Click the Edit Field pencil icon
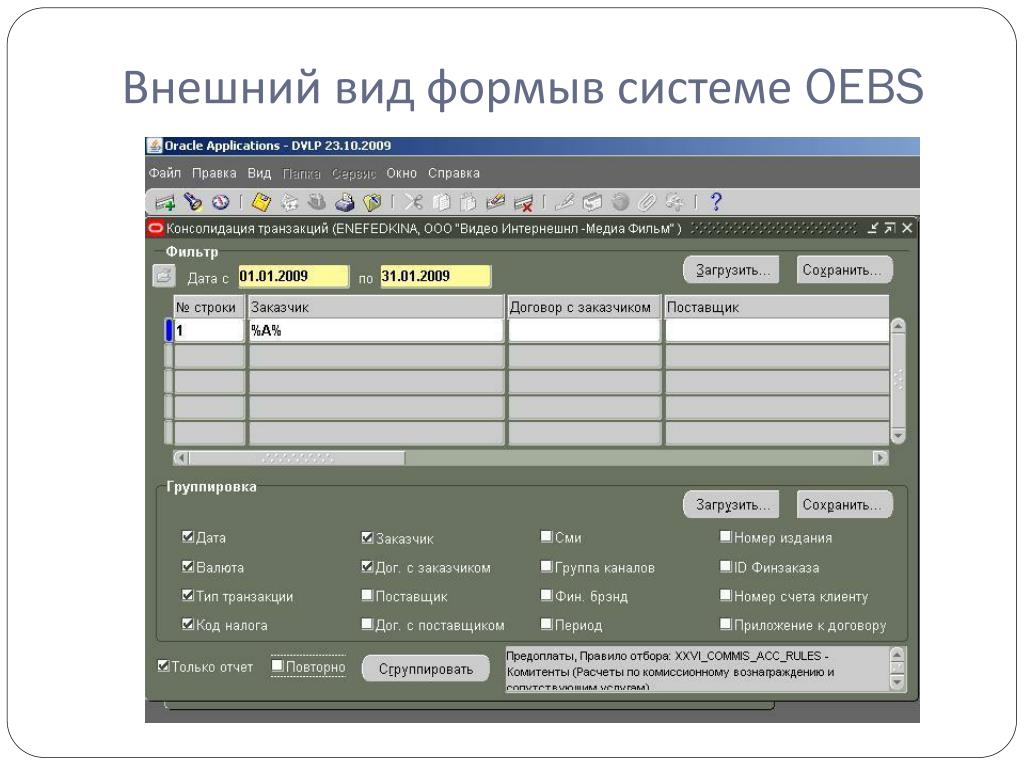The width and height of the screenshot is (1024, 768). (564, 202)
